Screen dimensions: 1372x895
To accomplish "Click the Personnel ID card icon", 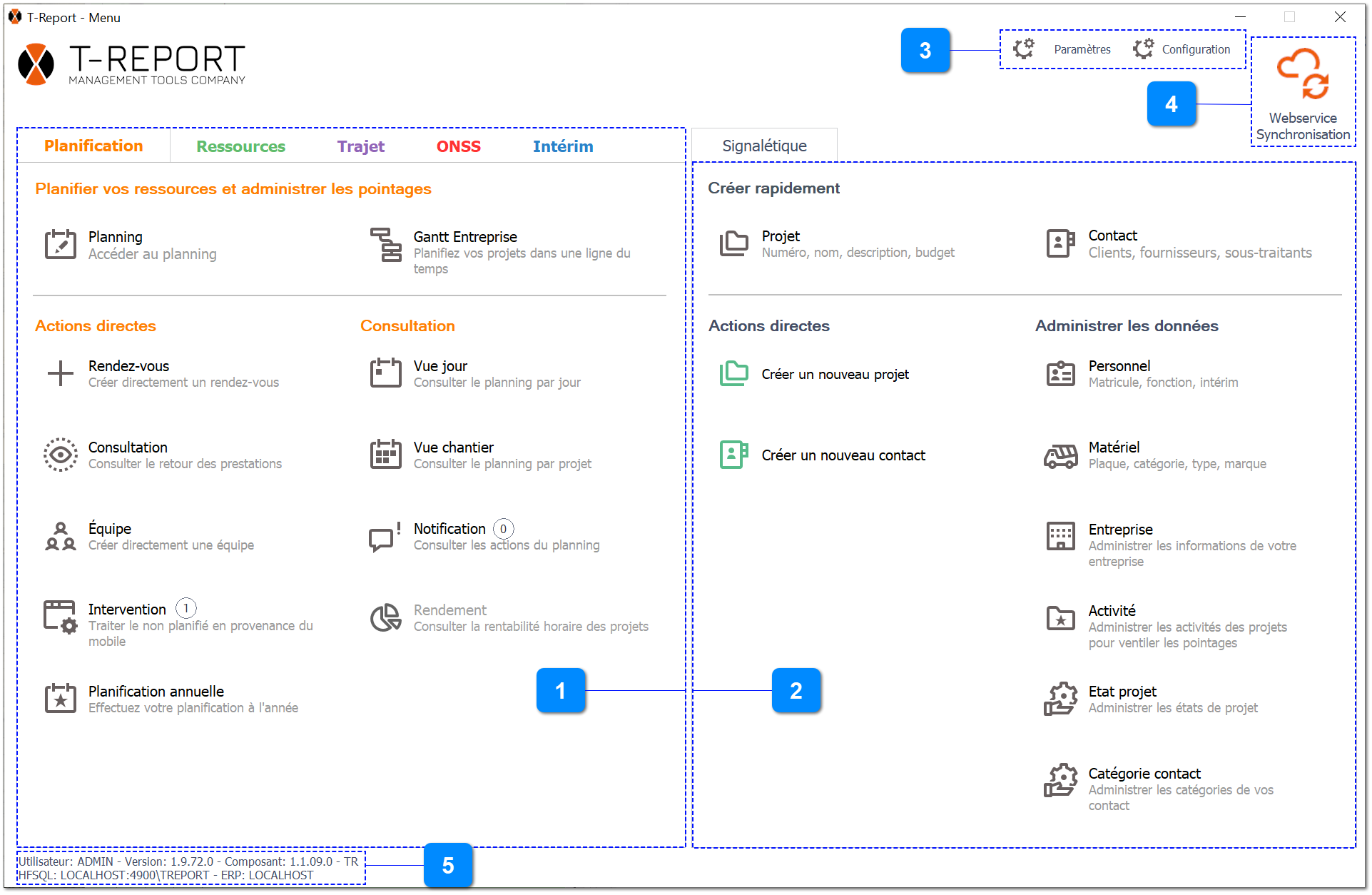I will coord(1060,373).
